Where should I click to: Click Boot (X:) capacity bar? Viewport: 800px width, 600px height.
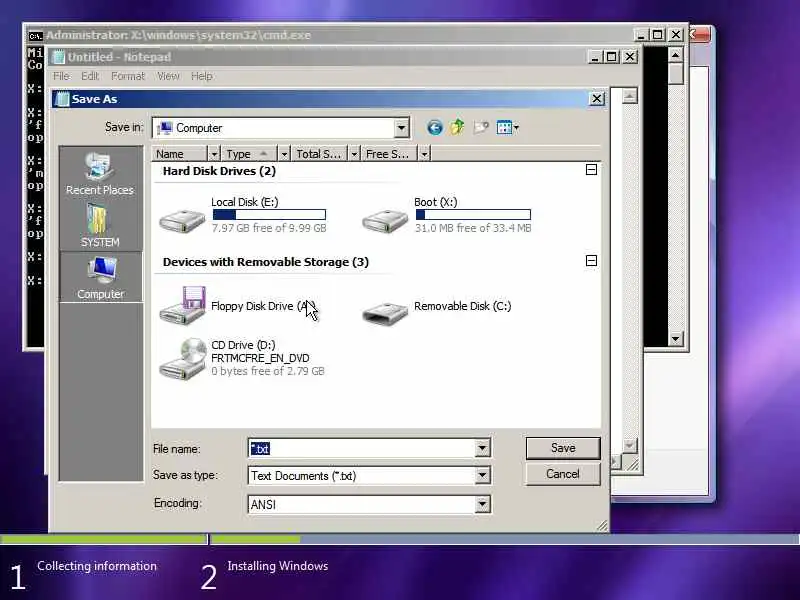[x=472, y=215]
